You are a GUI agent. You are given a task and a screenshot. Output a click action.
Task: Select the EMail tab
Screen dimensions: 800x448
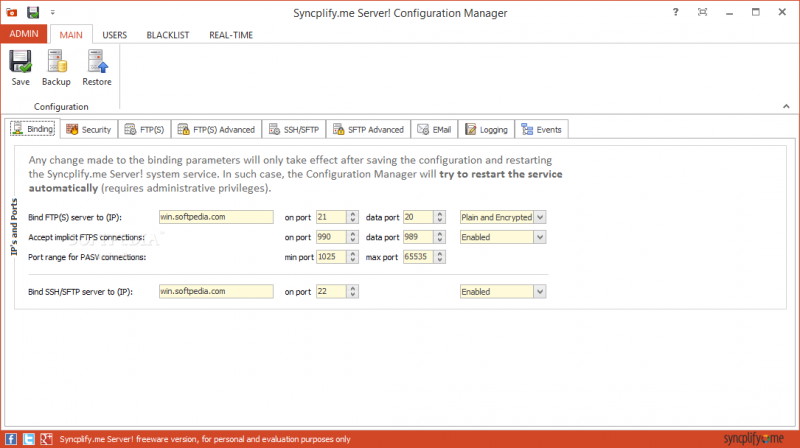tap(434, 130)
